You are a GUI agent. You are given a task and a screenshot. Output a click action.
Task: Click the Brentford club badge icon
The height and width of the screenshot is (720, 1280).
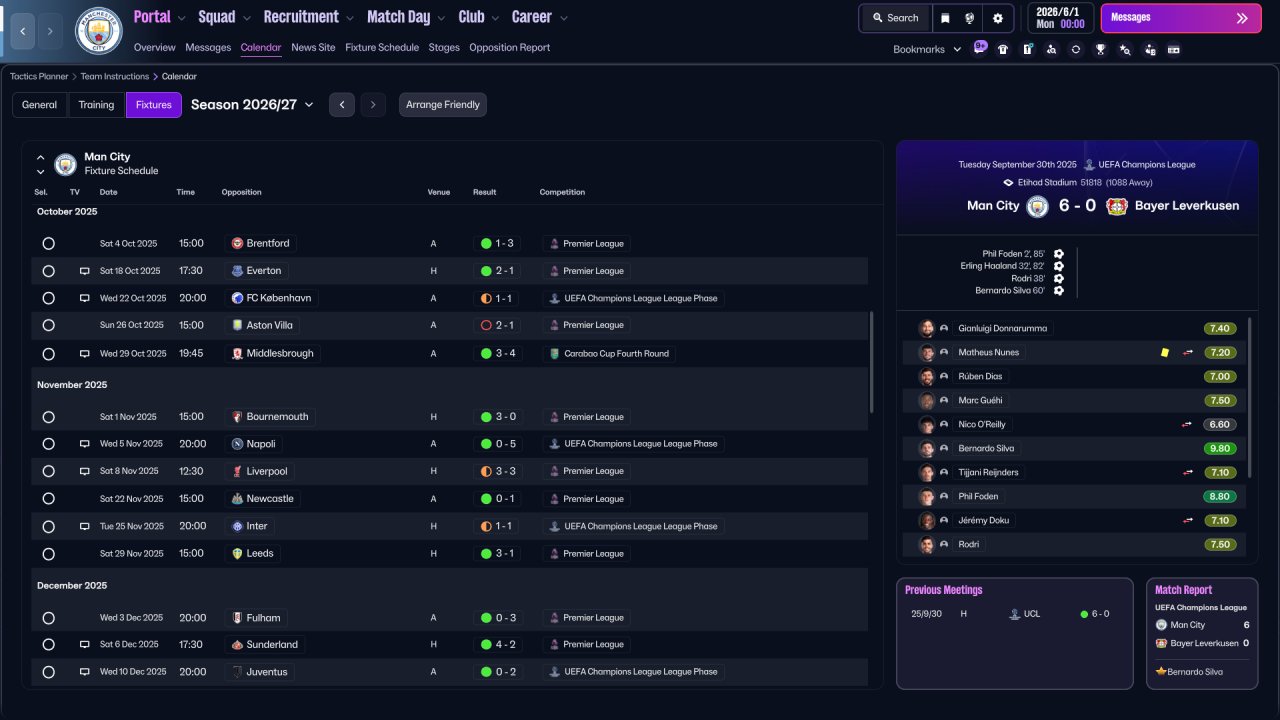tap(238, 243)
